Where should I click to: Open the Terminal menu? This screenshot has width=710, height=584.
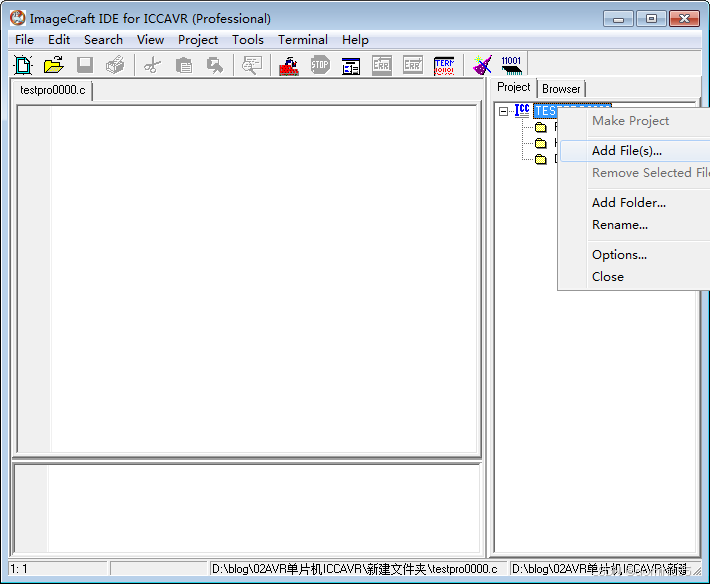[x=303, y=40]
